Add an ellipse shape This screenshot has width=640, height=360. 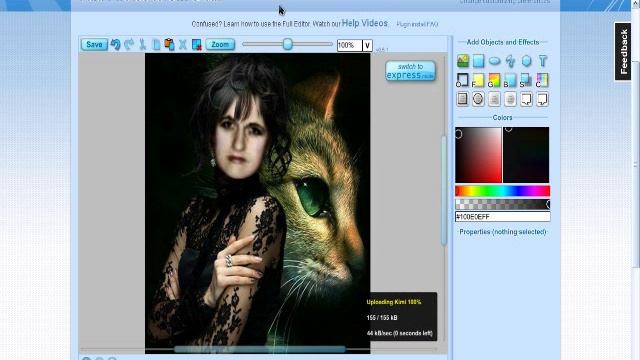(494, 61)
